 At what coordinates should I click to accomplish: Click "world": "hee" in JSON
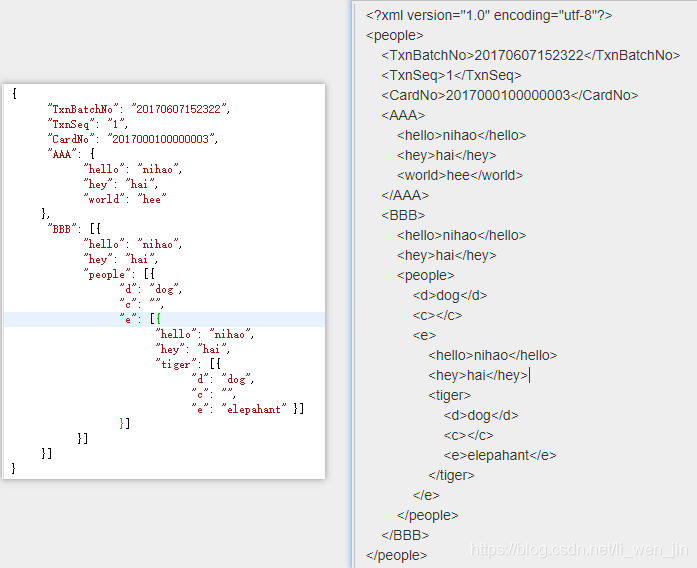coord(125,199)
